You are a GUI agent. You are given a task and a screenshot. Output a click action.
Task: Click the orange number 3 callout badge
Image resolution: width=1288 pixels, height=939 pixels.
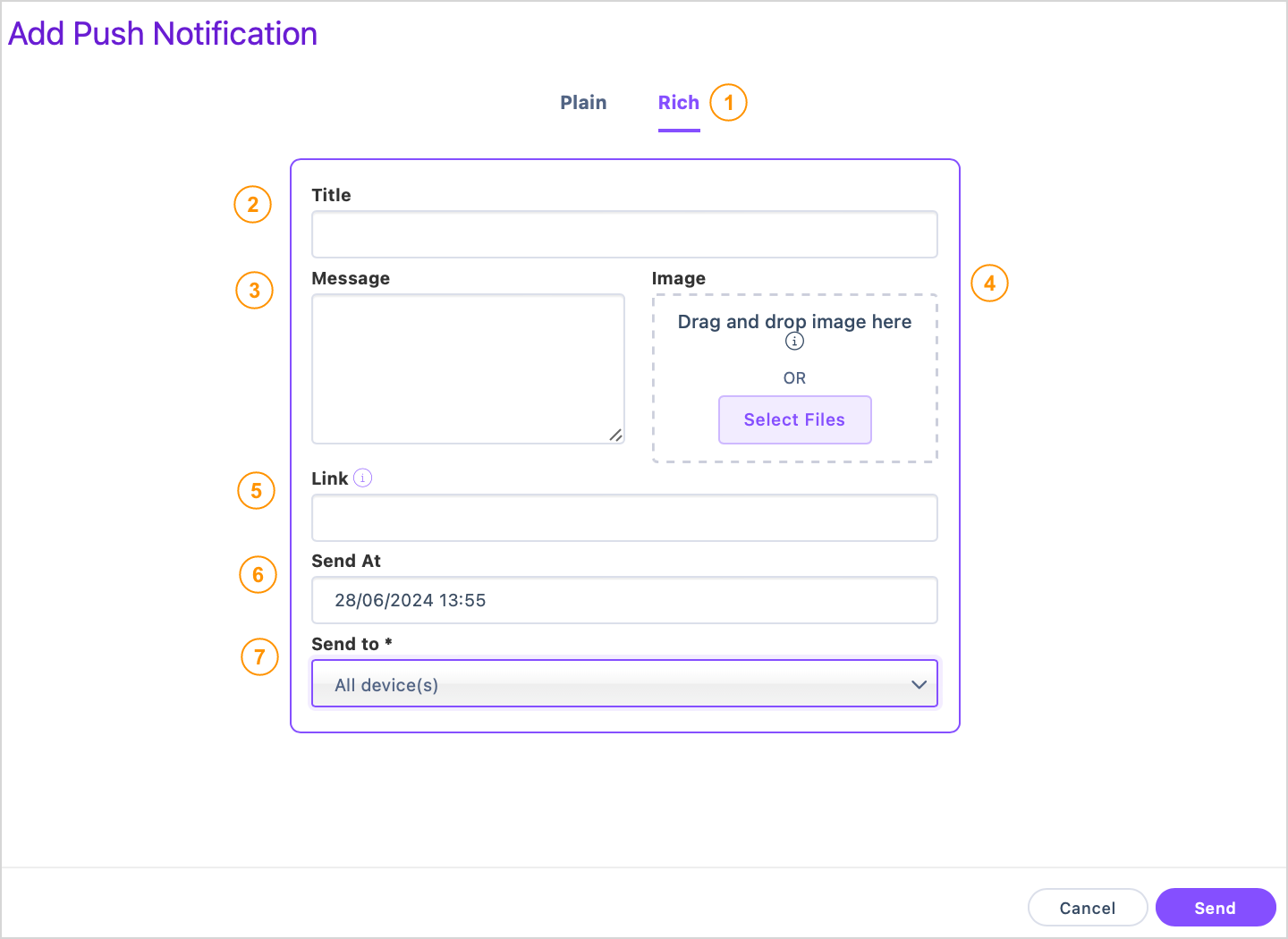(x=255, y=290)
